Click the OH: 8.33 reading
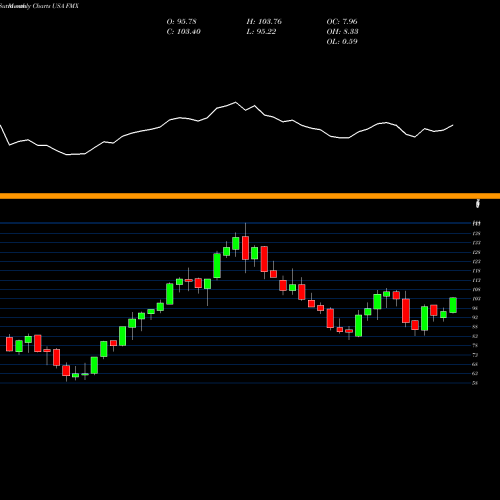The width and height of the screenshot is (500, 500). click(342, 32)
